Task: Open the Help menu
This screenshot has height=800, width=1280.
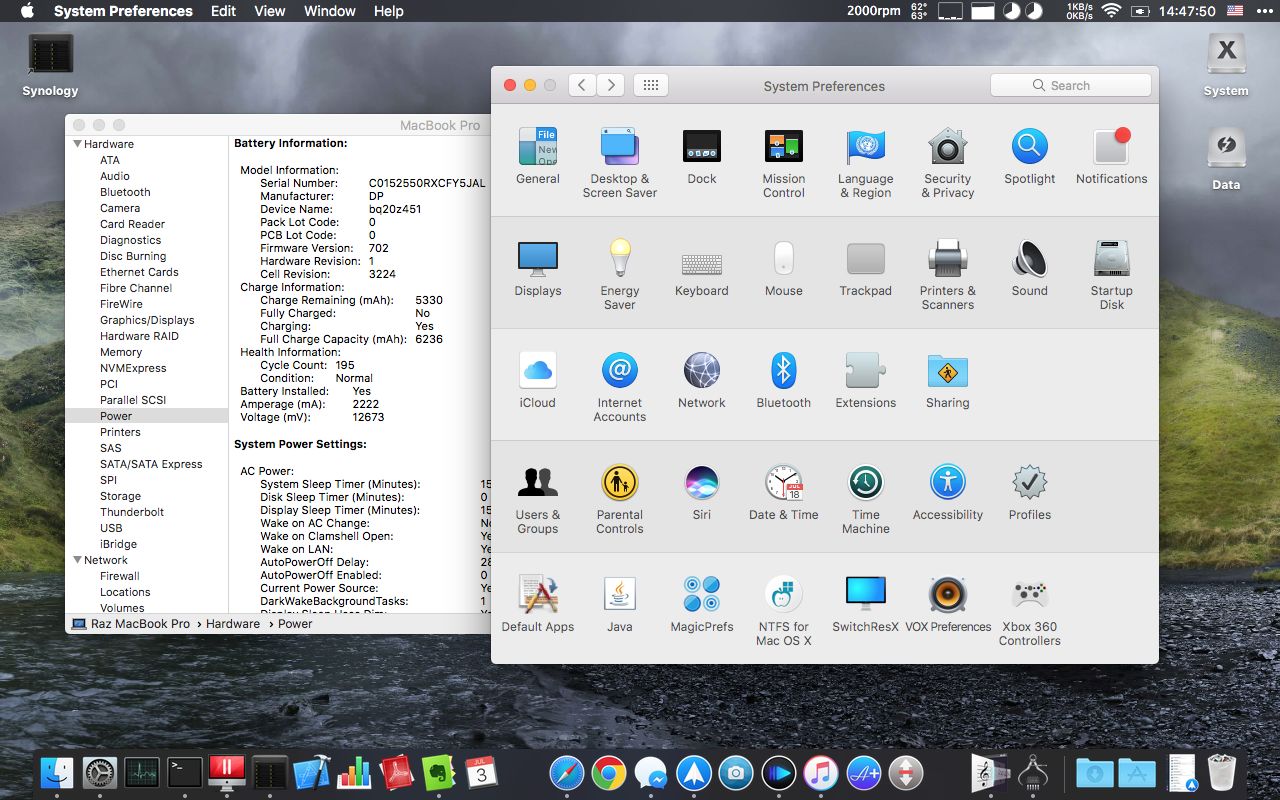Action: [389, 11]
